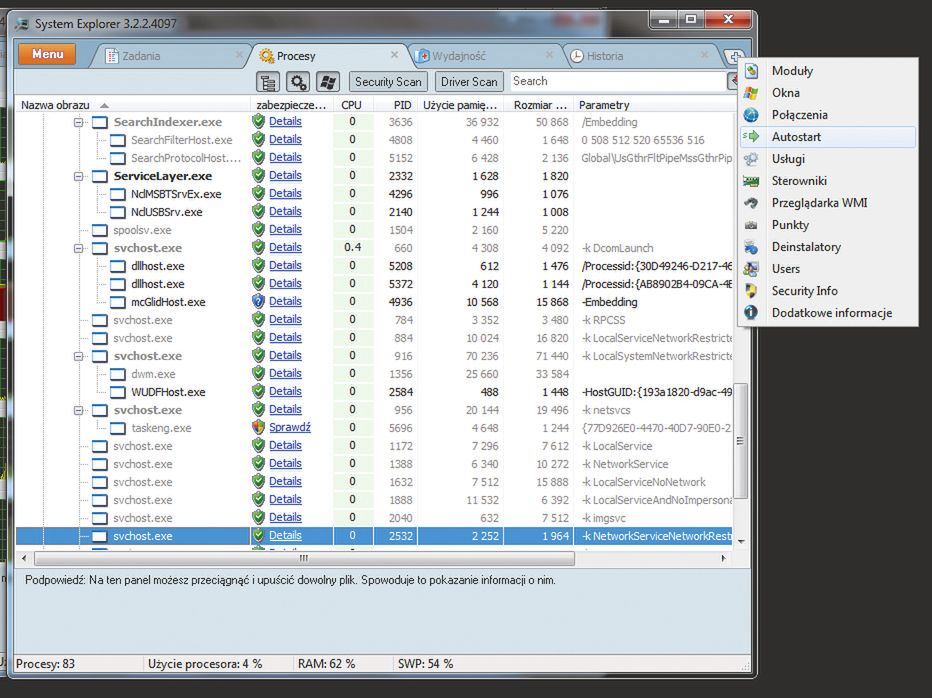Open the orange Menu button
The height and width of the screenshot is (698, 932).
[48, 54]
